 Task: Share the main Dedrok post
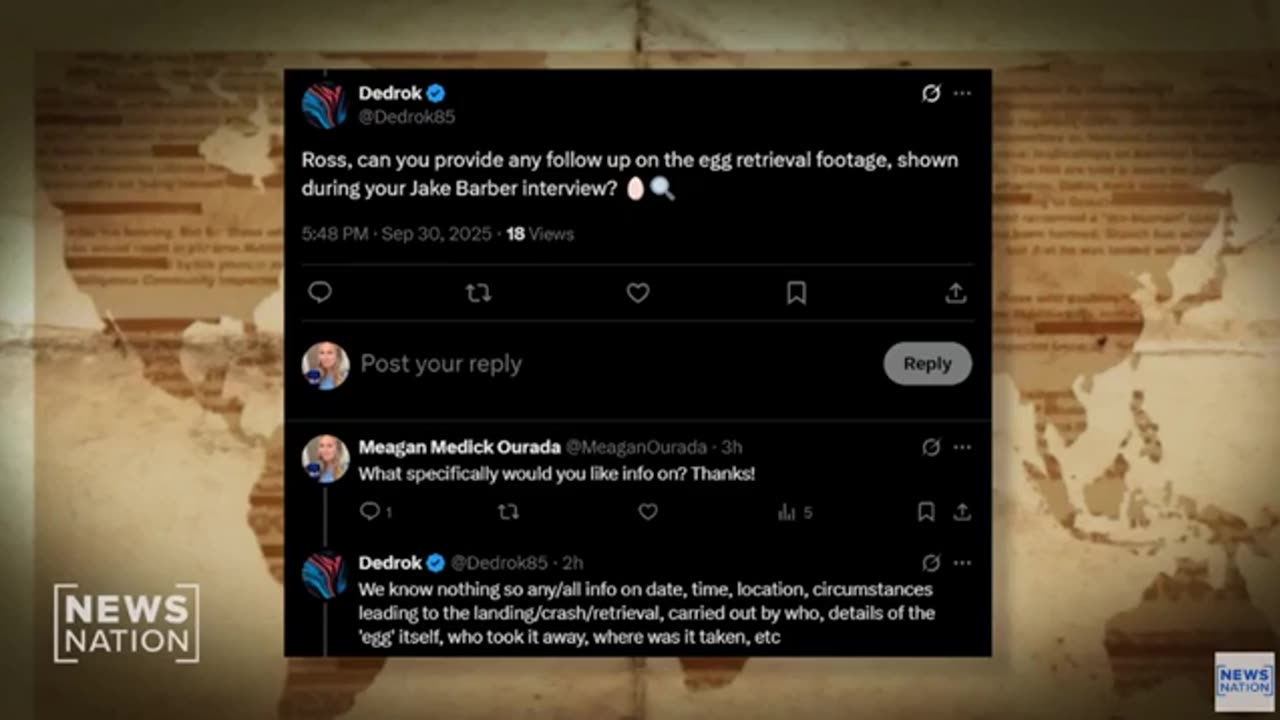click(956, 292)
